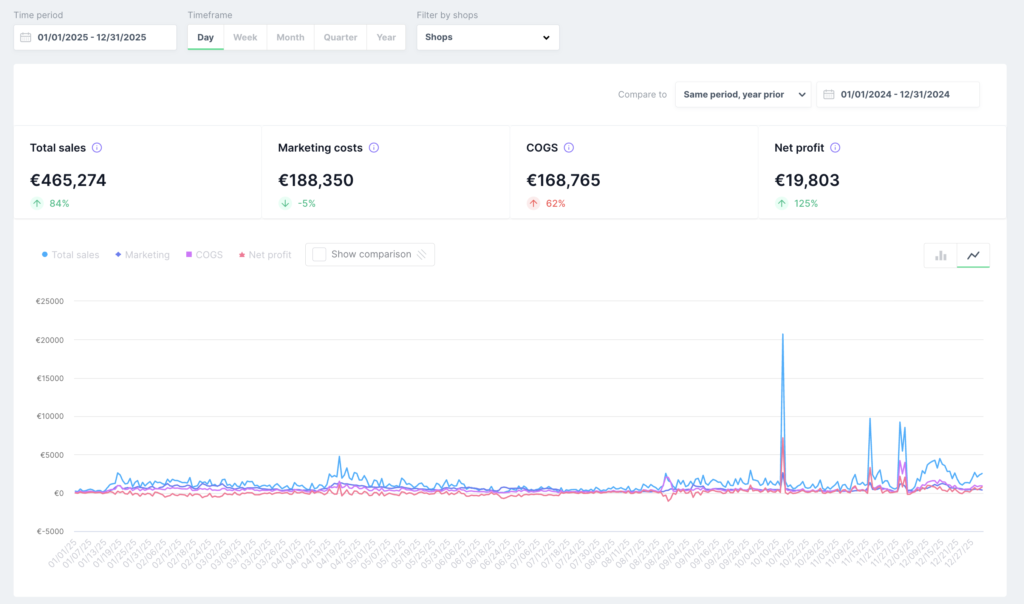Toggle the COGS purple legend swatch
The image size is (1024, 604).
pyautogui.click(x=189, y=254)
